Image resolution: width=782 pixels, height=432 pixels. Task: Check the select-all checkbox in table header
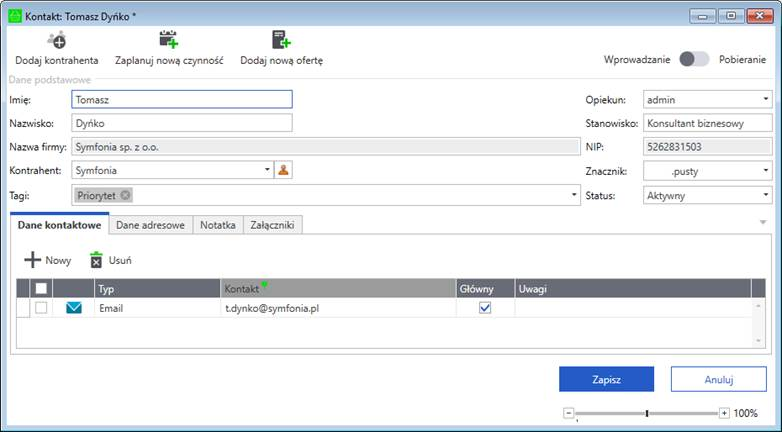41,288
